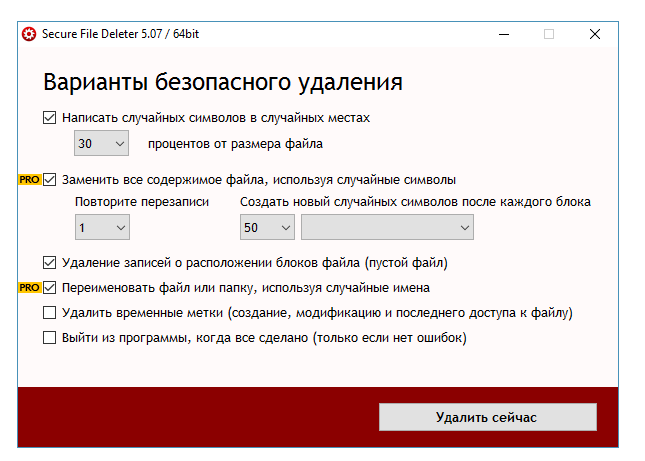
Task: Click the Secure File Deleter app icon
Action: (29, 34)
